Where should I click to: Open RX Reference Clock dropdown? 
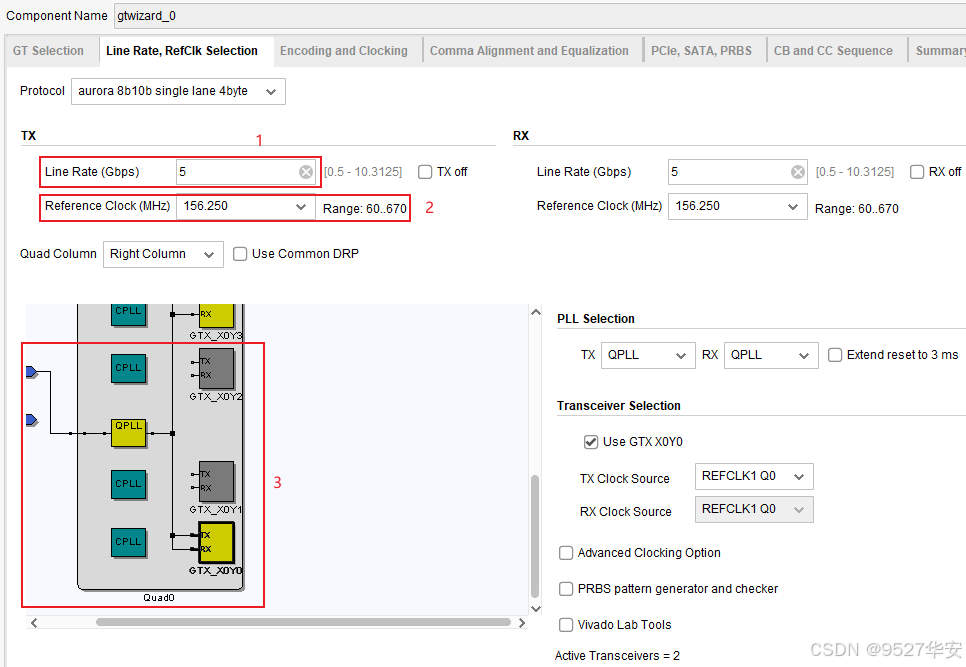(737, 206)
